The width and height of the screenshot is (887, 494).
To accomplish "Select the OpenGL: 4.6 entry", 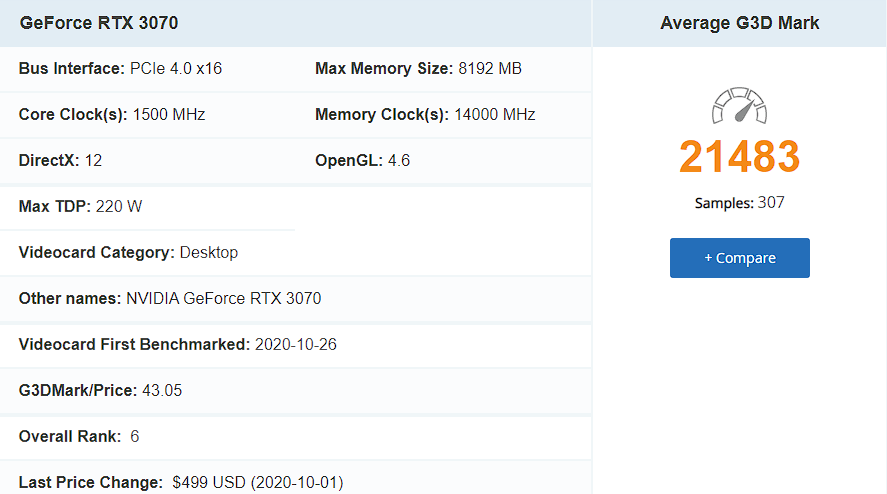I will tap(362, 161).
